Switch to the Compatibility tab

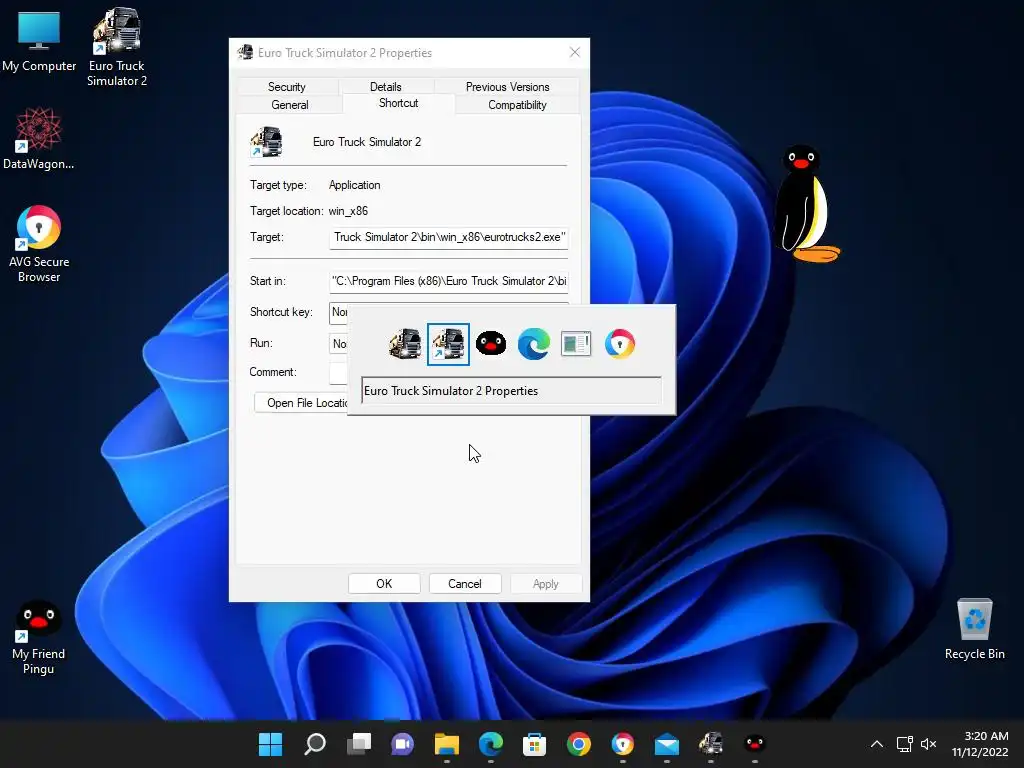pos(517,104)
